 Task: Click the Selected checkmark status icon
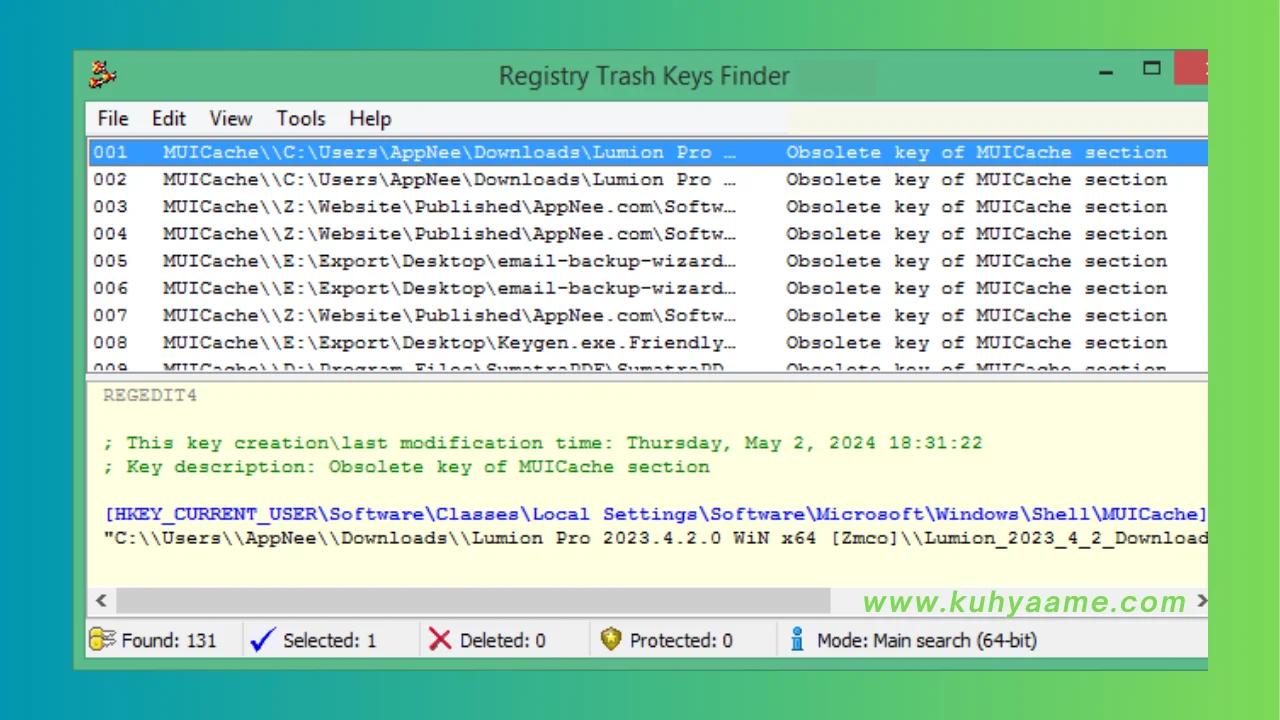coord(263,640)
